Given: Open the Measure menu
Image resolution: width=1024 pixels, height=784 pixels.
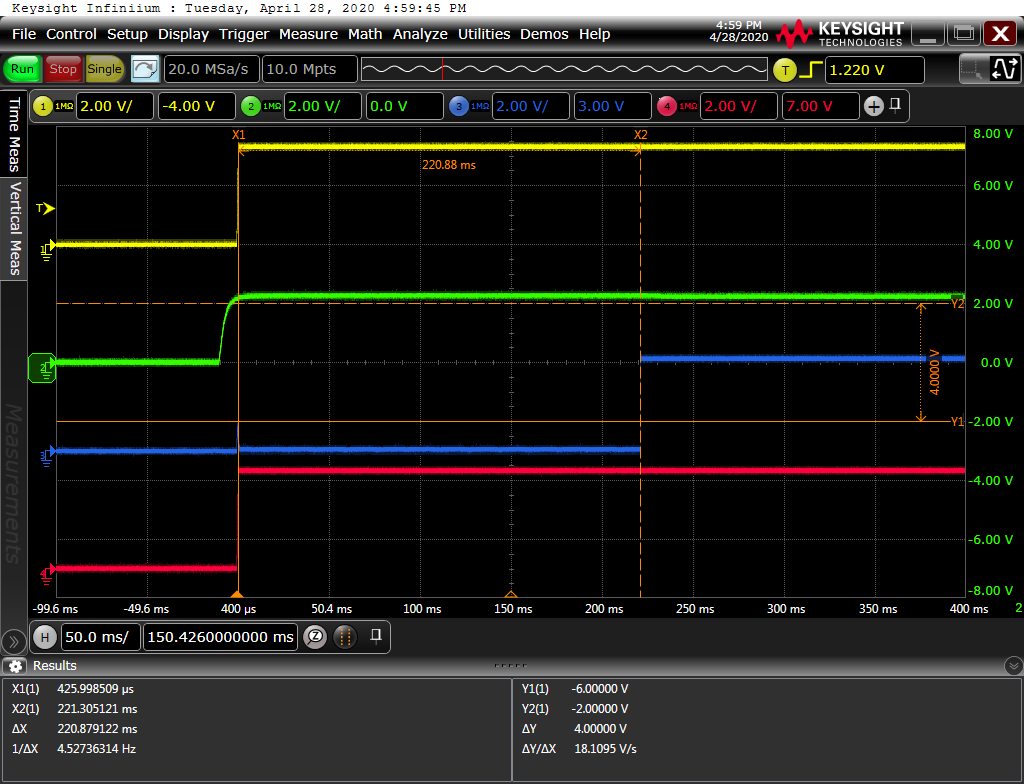Looking at the screenshot, I should click(308, 34).
